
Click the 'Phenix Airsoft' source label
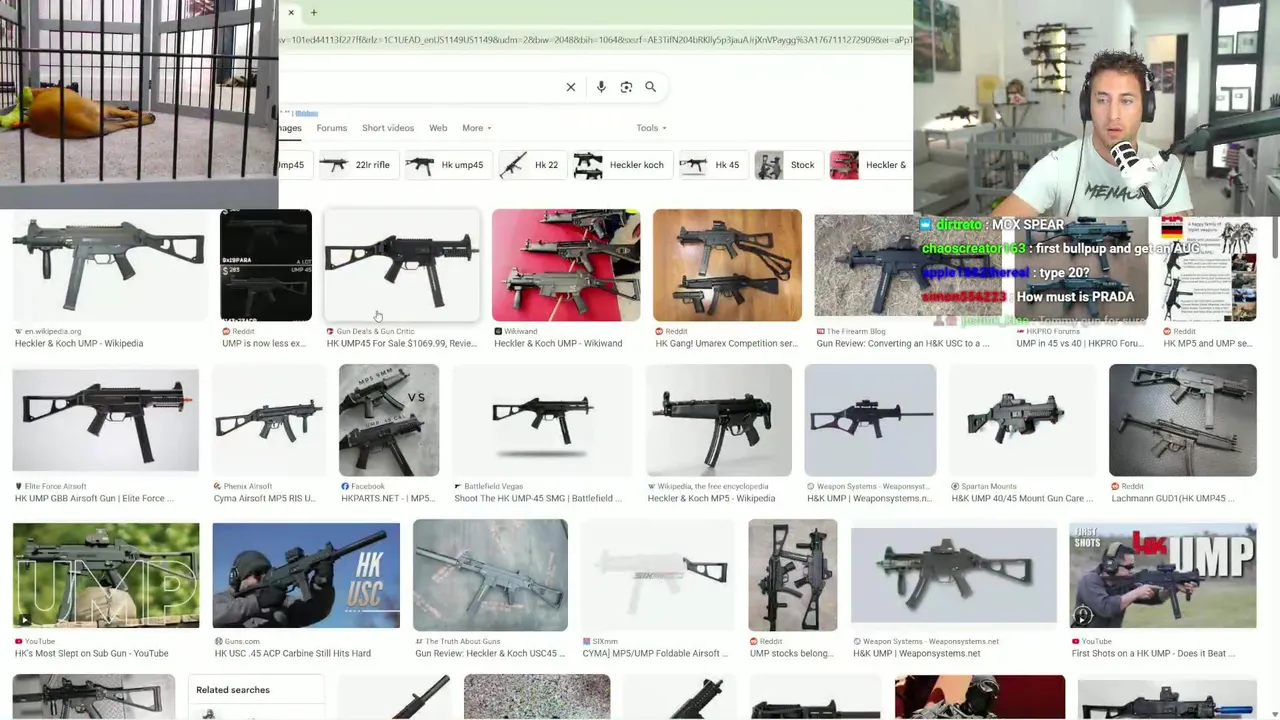point(248,487)
